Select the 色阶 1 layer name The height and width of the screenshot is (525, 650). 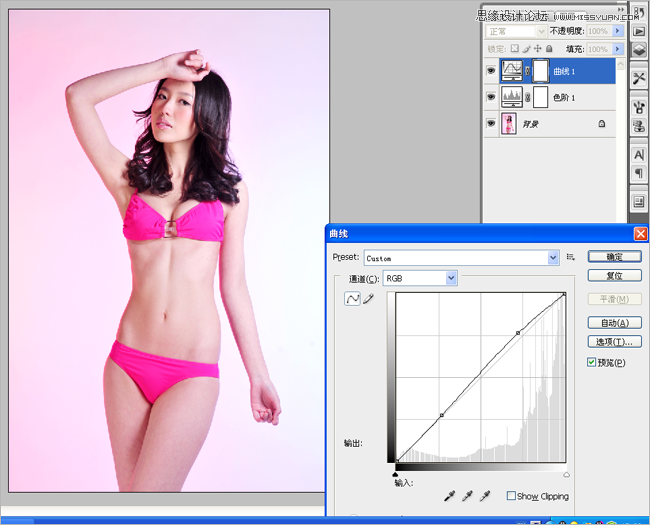(x=564, y=98)
